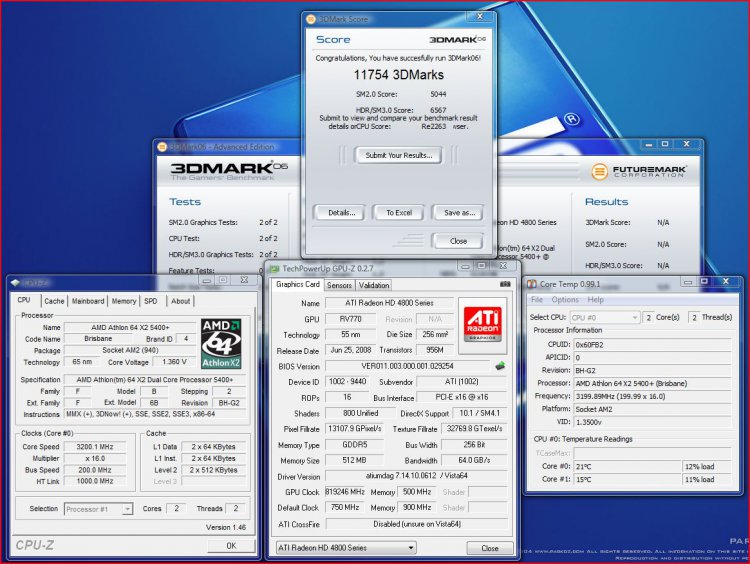Viewport: 750px width, 564px height.
Task: Click the Core Temp CPUID field 0x60FB2
Action: pos(652,344)
